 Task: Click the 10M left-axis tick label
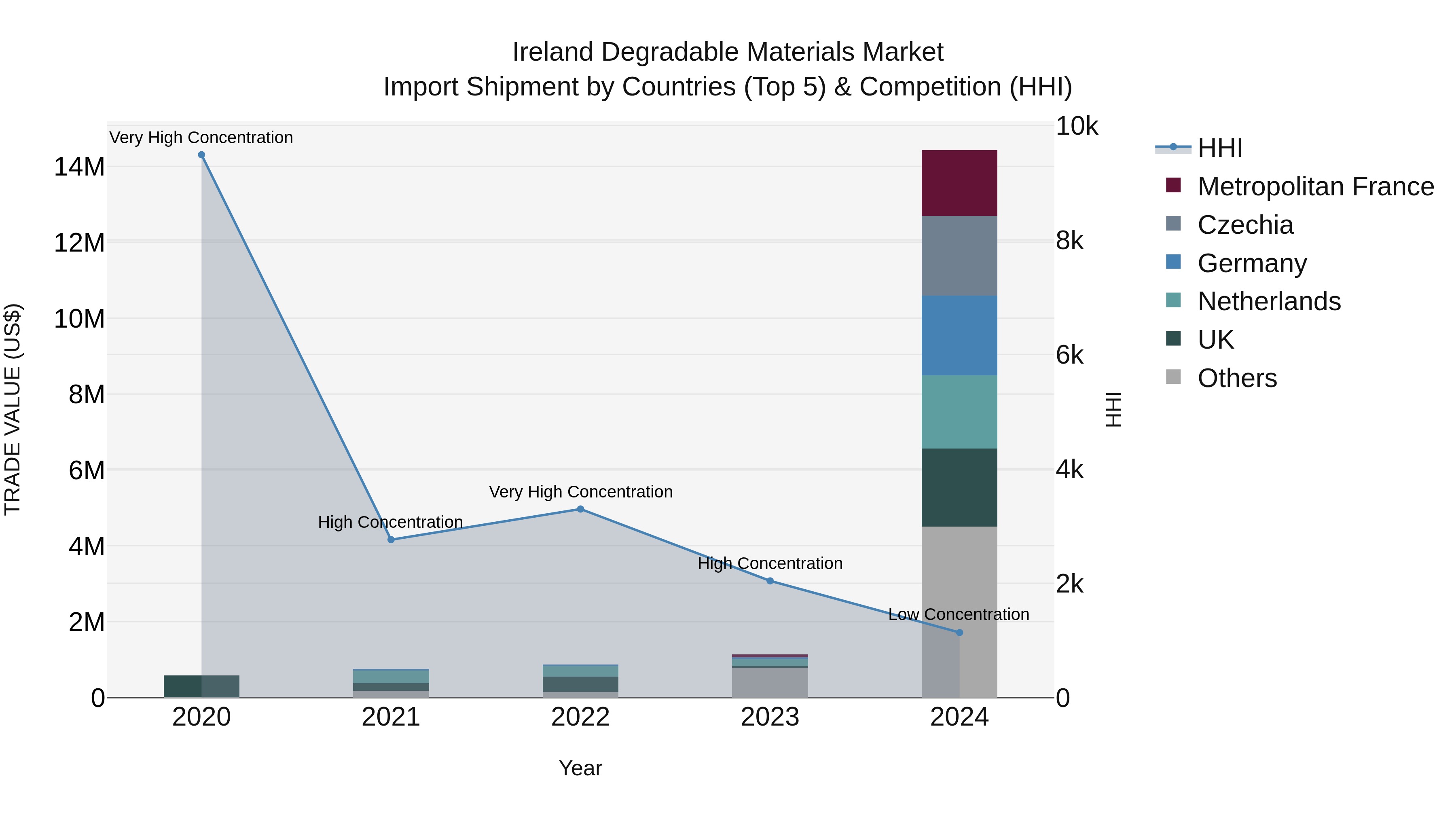point(79,319)
